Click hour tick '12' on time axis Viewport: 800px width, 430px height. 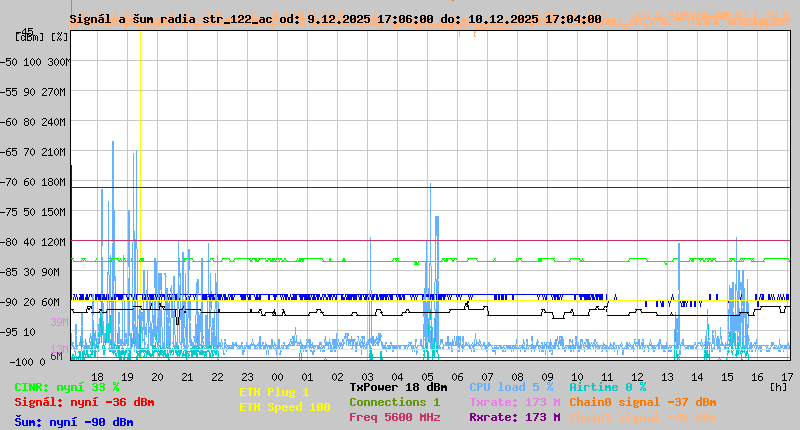point(637,377)
